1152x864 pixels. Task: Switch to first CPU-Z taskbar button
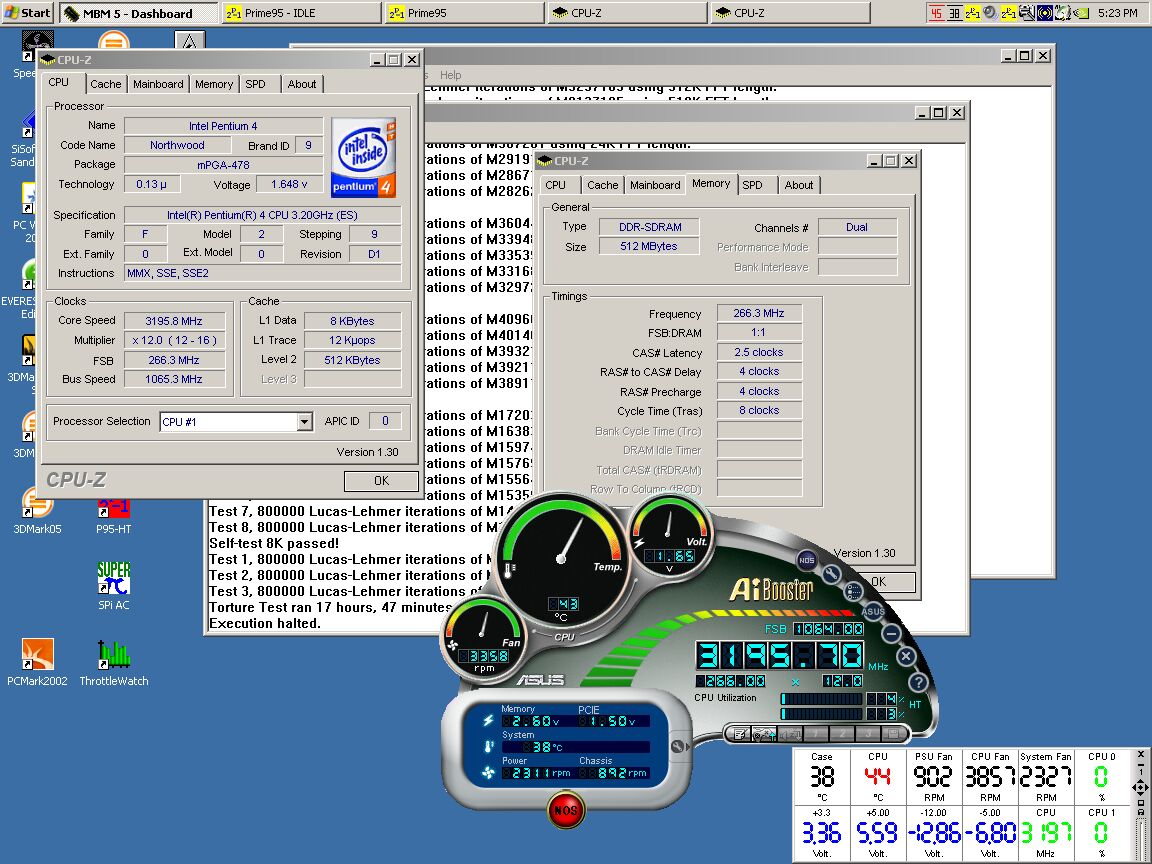(627, 13)
